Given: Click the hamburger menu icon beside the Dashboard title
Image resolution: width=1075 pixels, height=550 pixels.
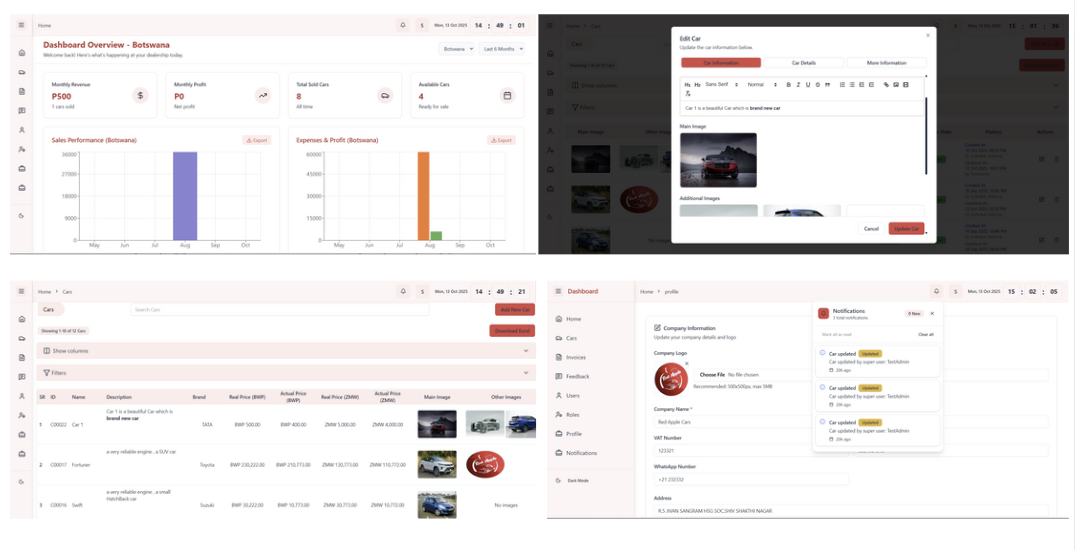Looking at the screenshot, I should click(x=558, y=291).
